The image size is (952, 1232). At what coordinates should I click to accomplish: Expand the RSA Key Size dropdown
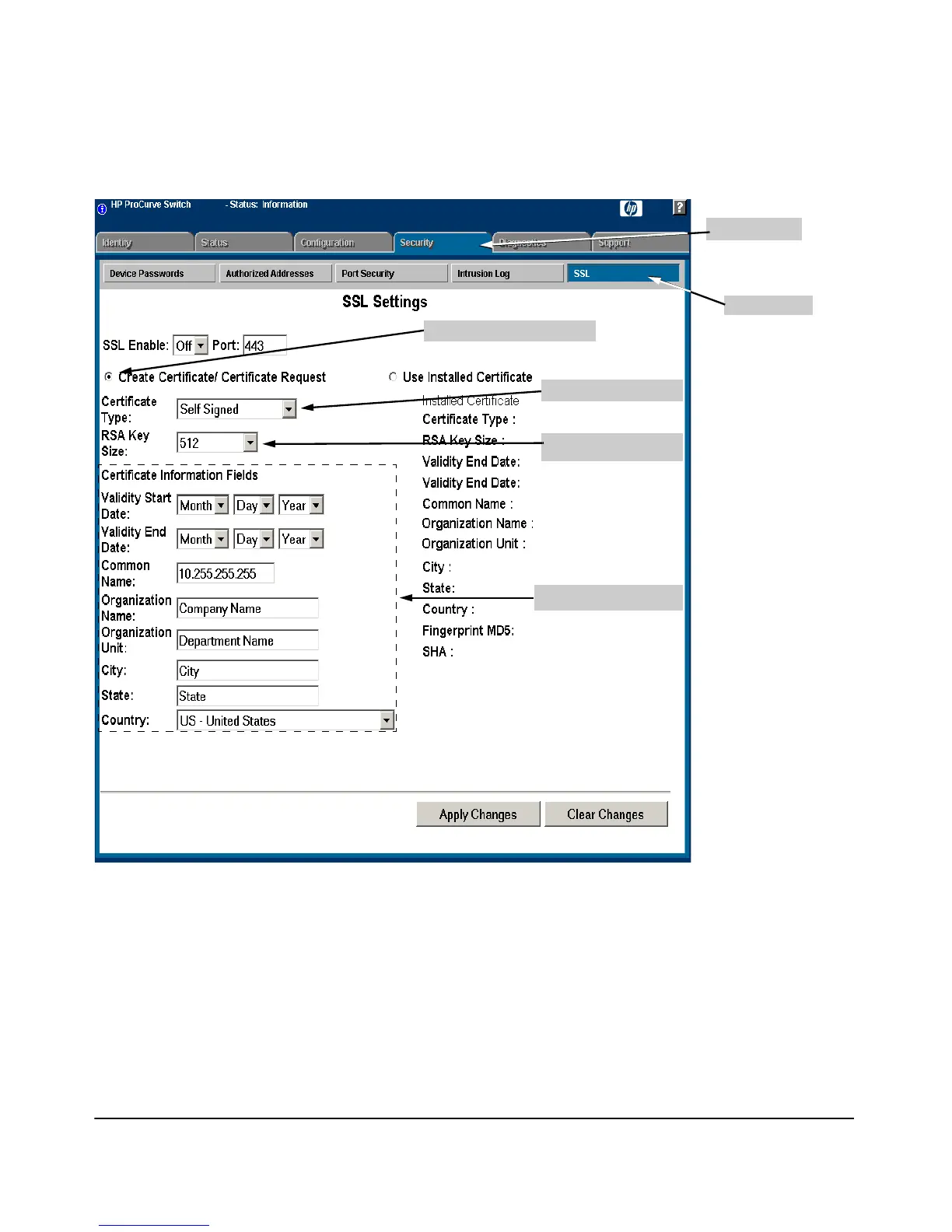point(217,443)
